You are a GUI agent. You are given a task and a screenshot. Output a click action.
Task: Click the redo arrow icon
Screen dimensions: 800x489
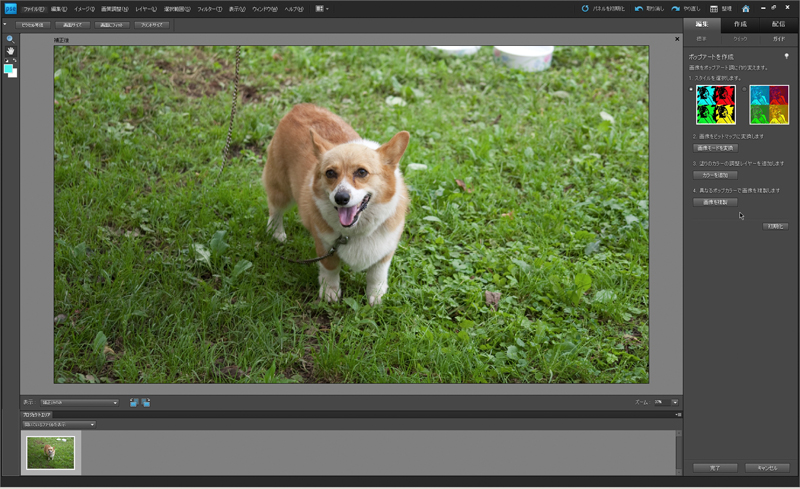[676, 9]
